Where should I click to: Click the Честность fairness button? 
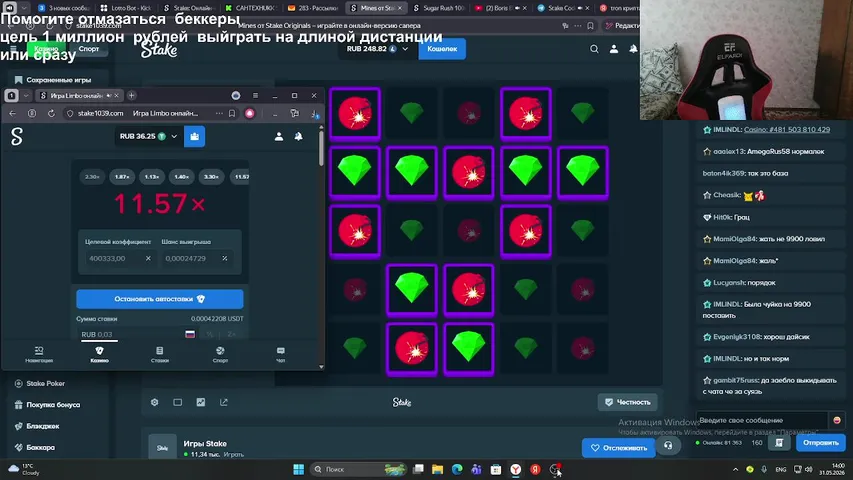[627, 402]
